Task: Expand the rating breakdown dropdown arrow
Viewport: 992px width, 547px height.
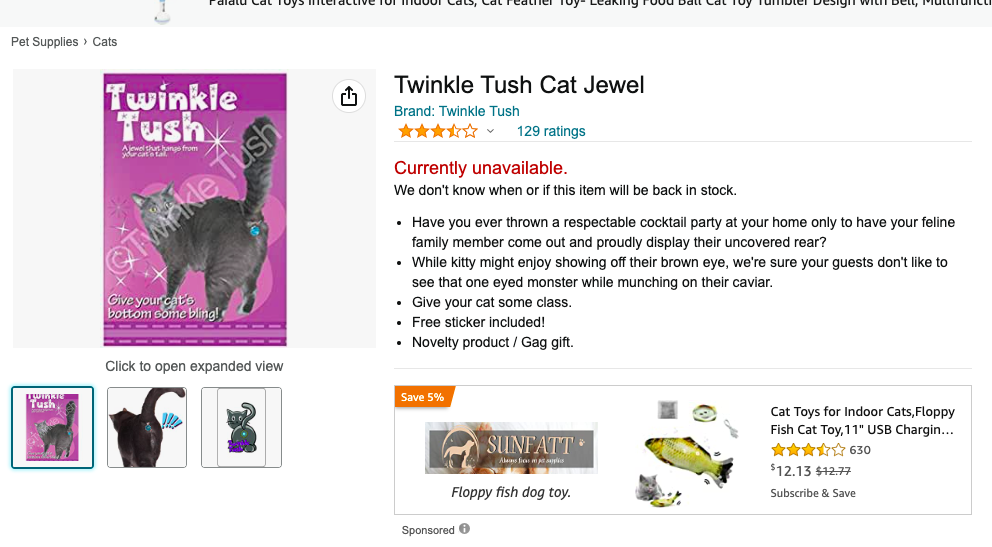Action: pos(490,132)
